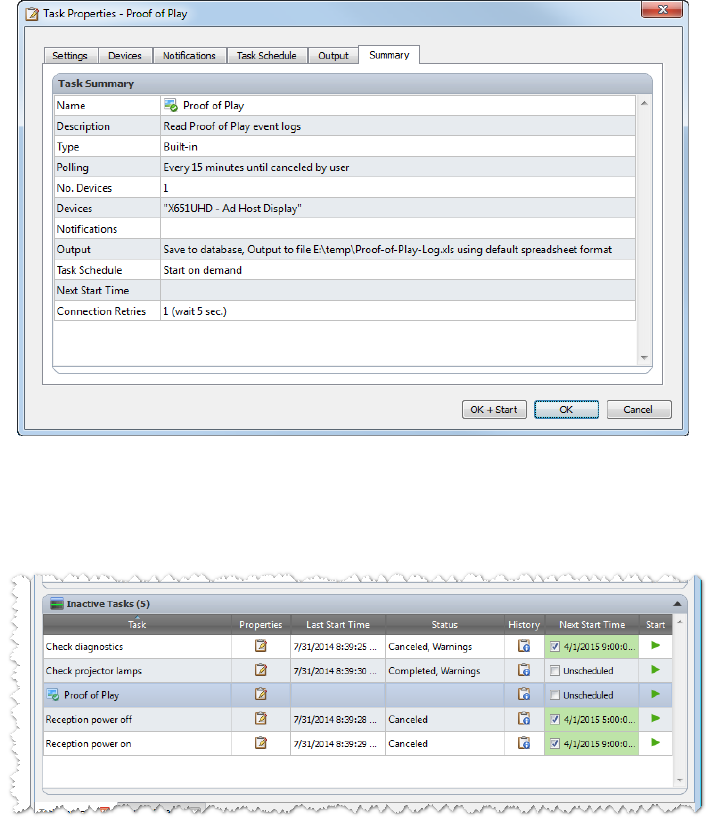Start the Proof of Play task
706x822 pixels.
pos(655,694)
